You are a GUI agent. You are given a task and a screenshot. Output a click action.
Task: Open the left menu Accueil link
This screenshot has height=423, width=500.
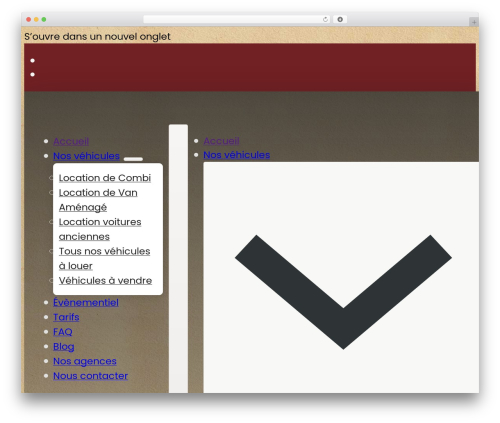coord(71,141)
